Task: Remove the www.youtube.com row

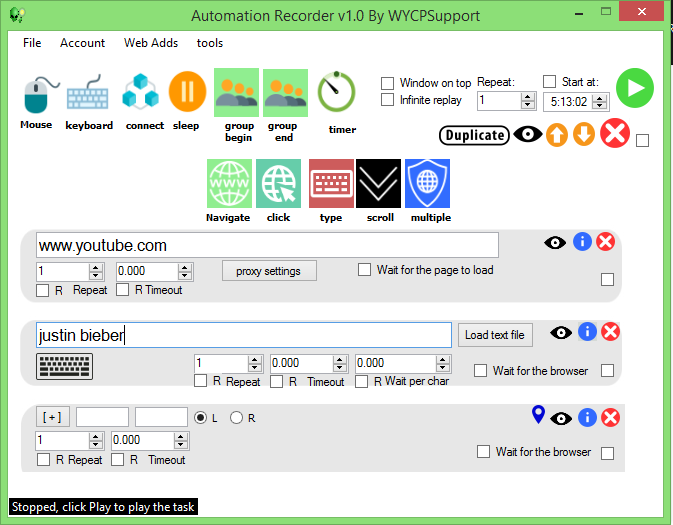Action: click(606, 242)
